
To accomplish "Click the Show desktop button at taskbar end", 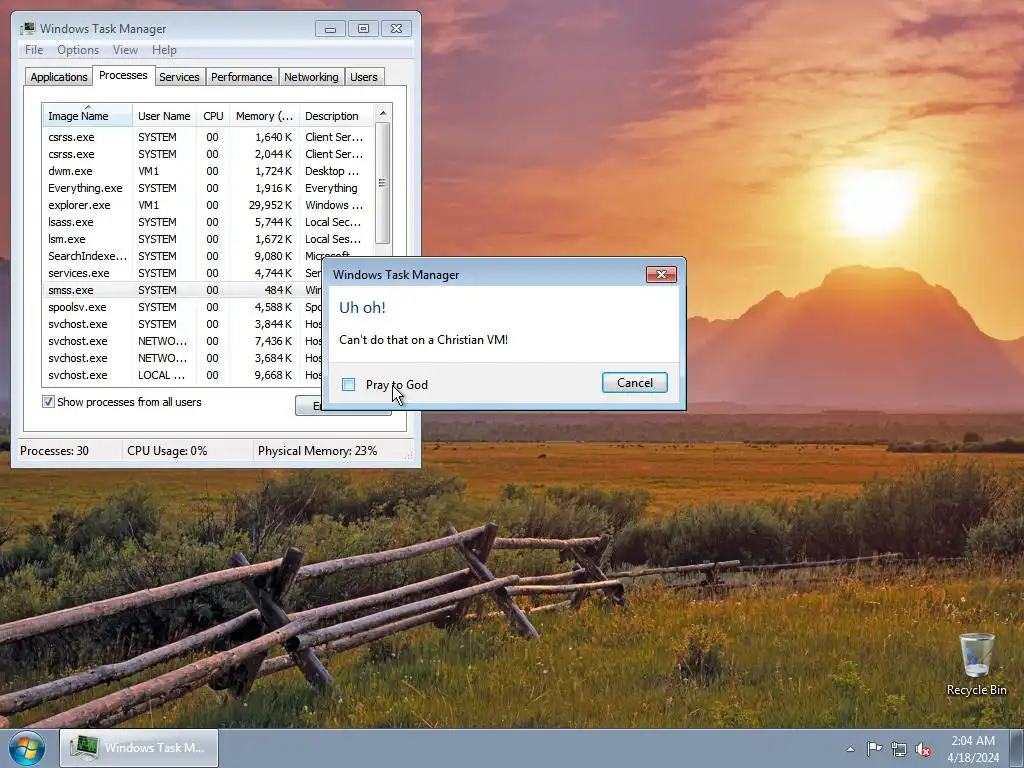I will pos(1018,748).
